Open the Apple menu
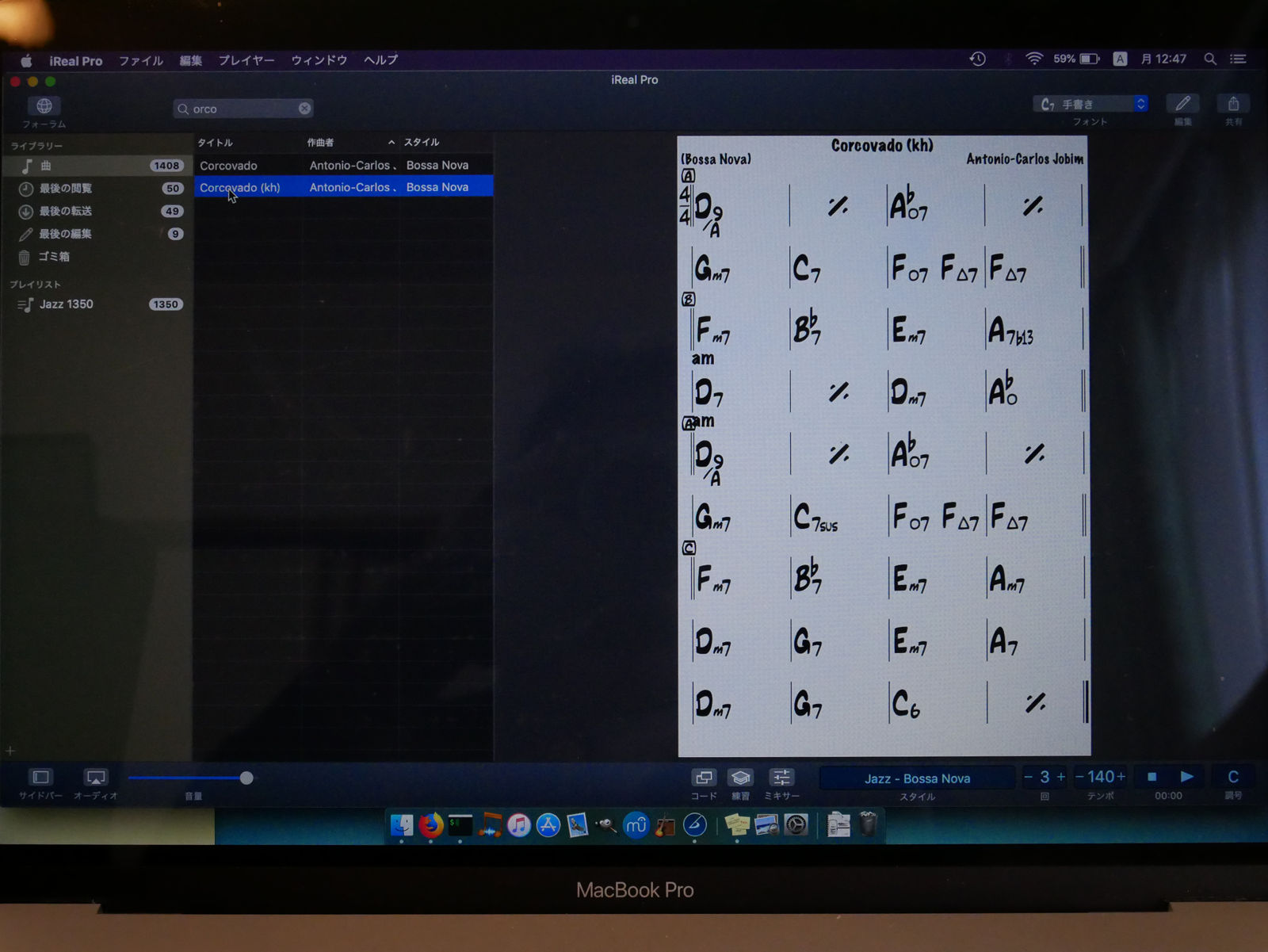The image size is (1268, 952). pos(26,60)
